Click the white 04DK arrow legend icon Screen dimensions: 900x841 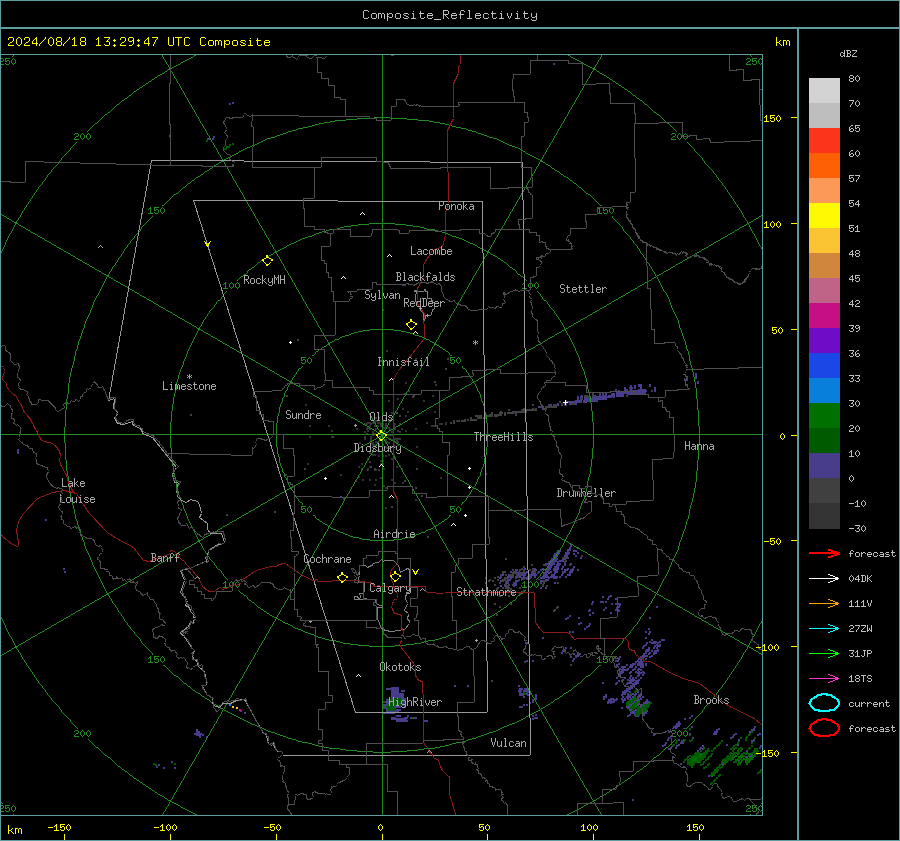824,579
